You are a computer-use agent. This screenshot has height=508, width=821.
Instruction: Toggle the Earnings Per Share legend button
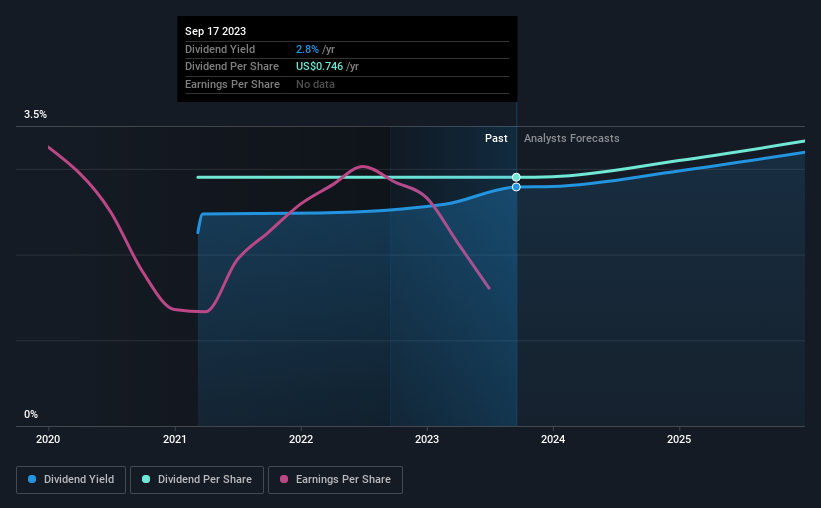click(335, 480)
